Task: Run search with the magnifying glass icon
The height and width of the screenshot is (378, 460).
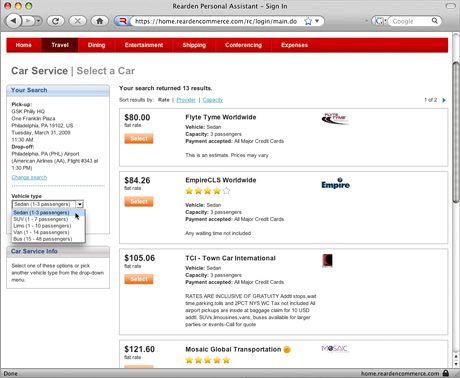Action: point(435,21)
